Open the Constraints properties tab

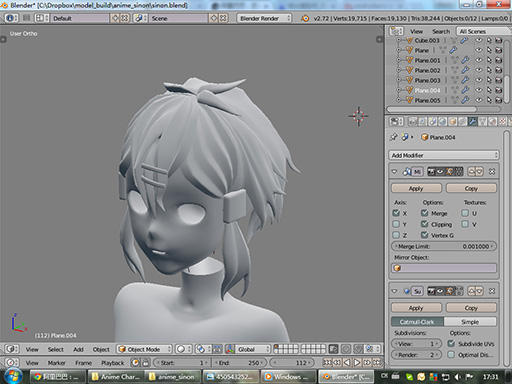click(462, 122)
